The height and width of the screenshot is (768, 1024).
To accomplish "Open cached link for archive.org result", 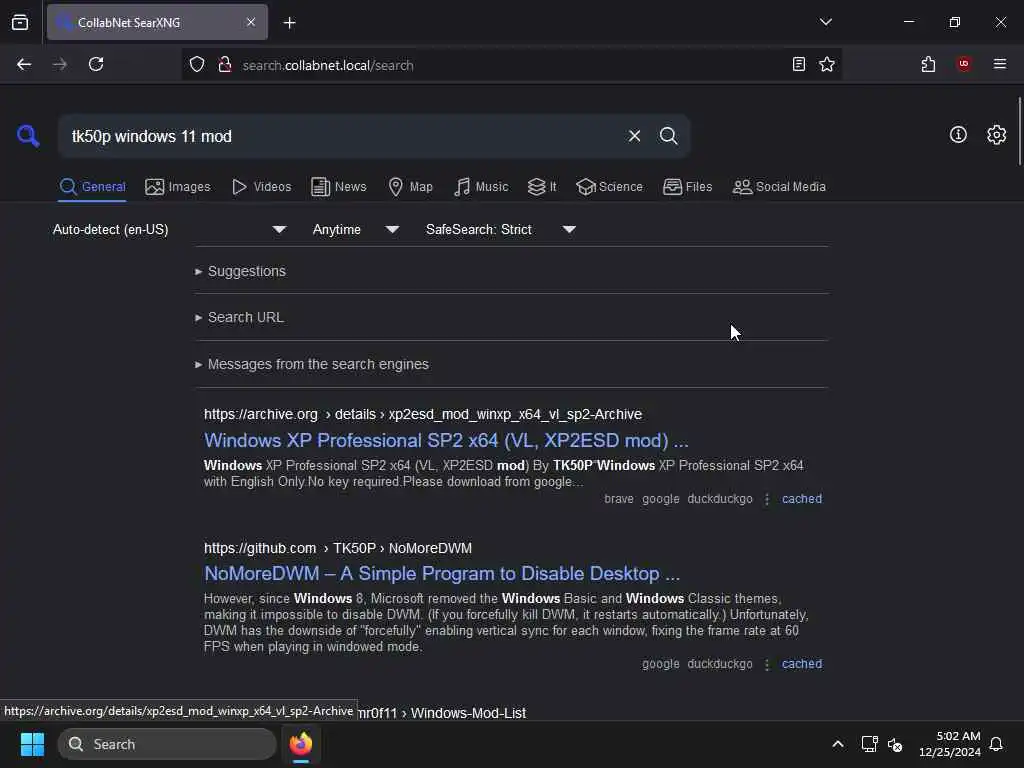I will point(801,499).
